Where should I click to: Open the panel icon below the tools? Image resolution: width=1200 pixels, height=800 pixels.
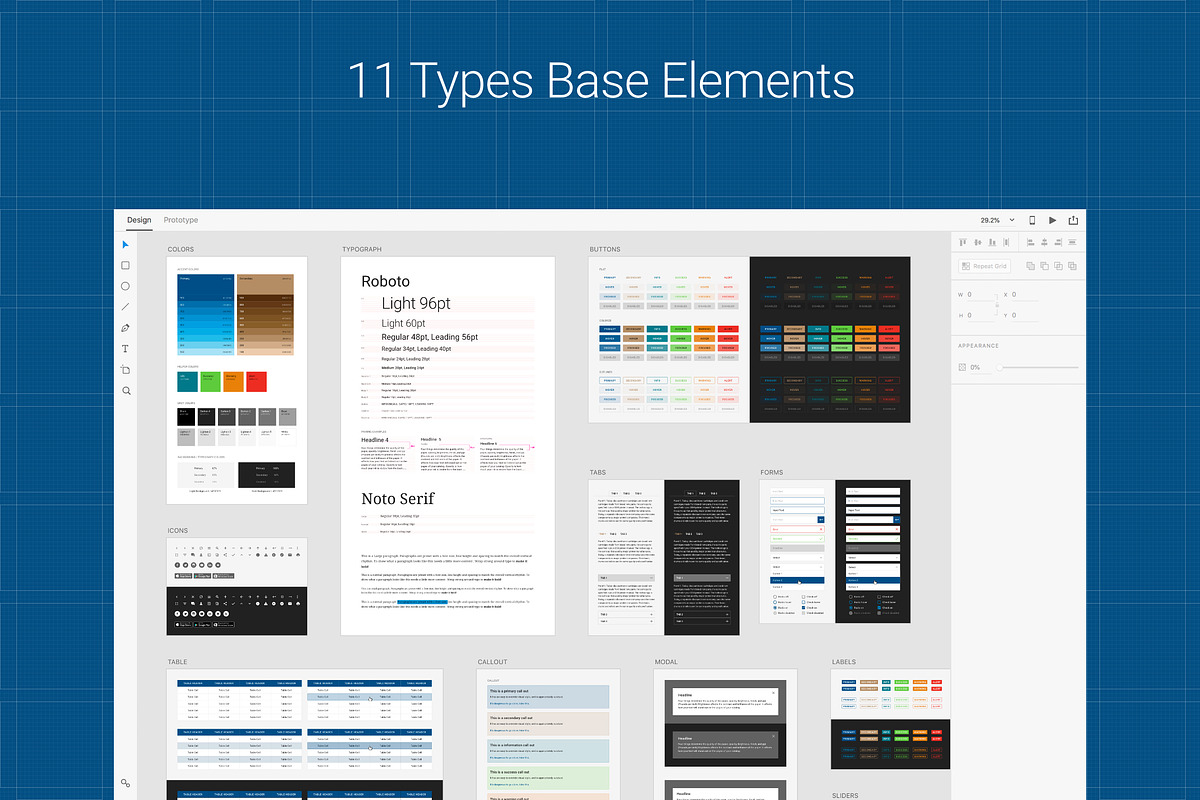pos(126,784)
